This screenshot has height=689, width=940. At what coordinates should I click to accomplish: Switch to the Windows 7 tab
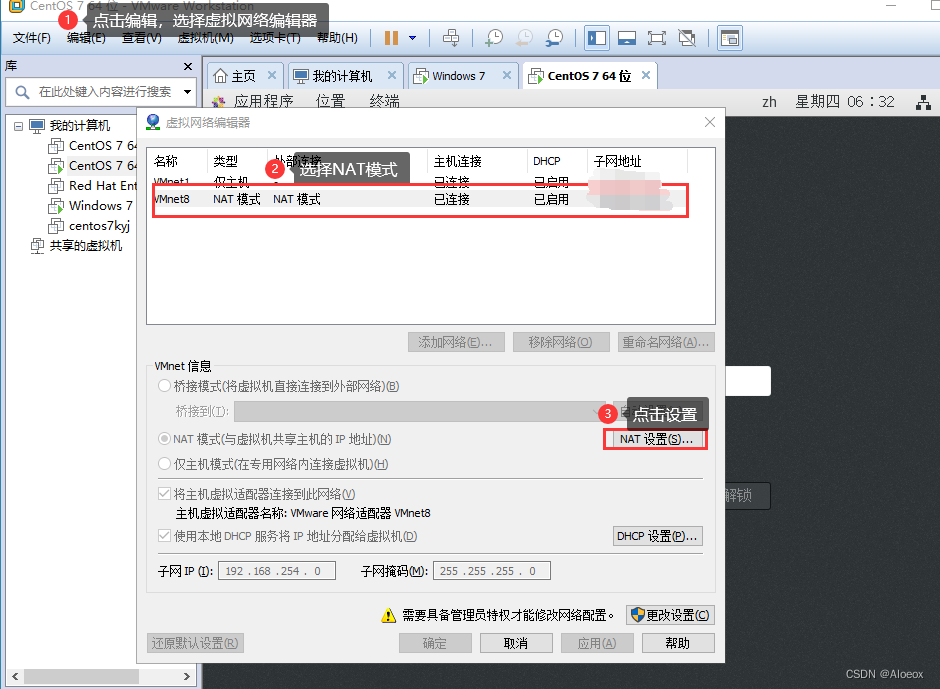pos(457,76)
